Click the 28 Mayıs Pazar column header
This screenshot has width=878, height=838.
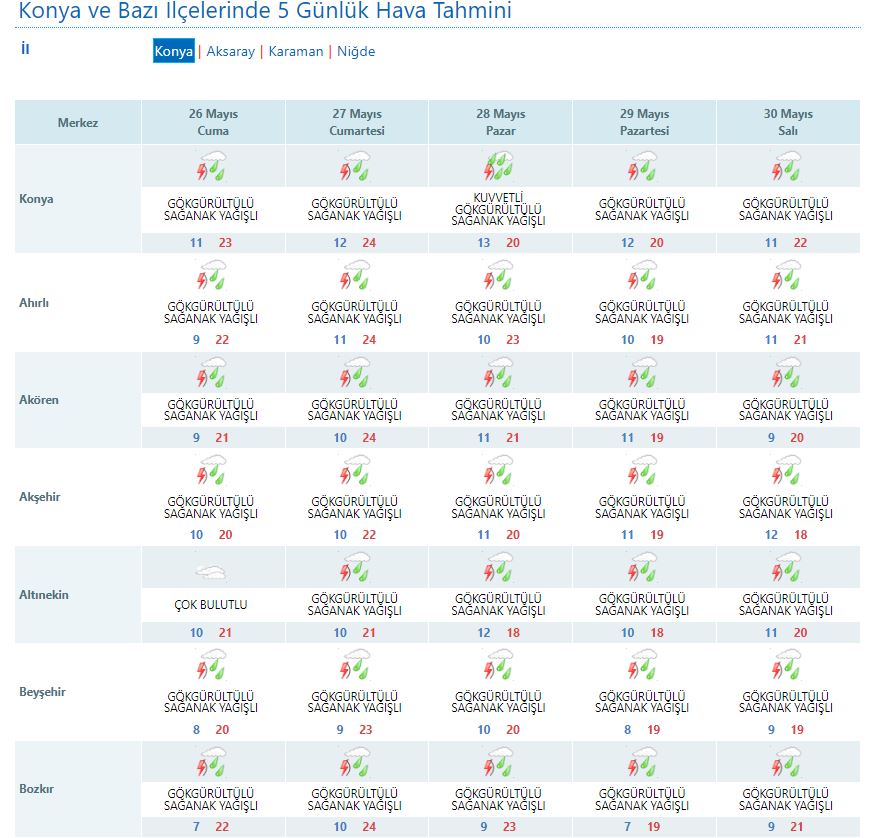click(500, 122)
